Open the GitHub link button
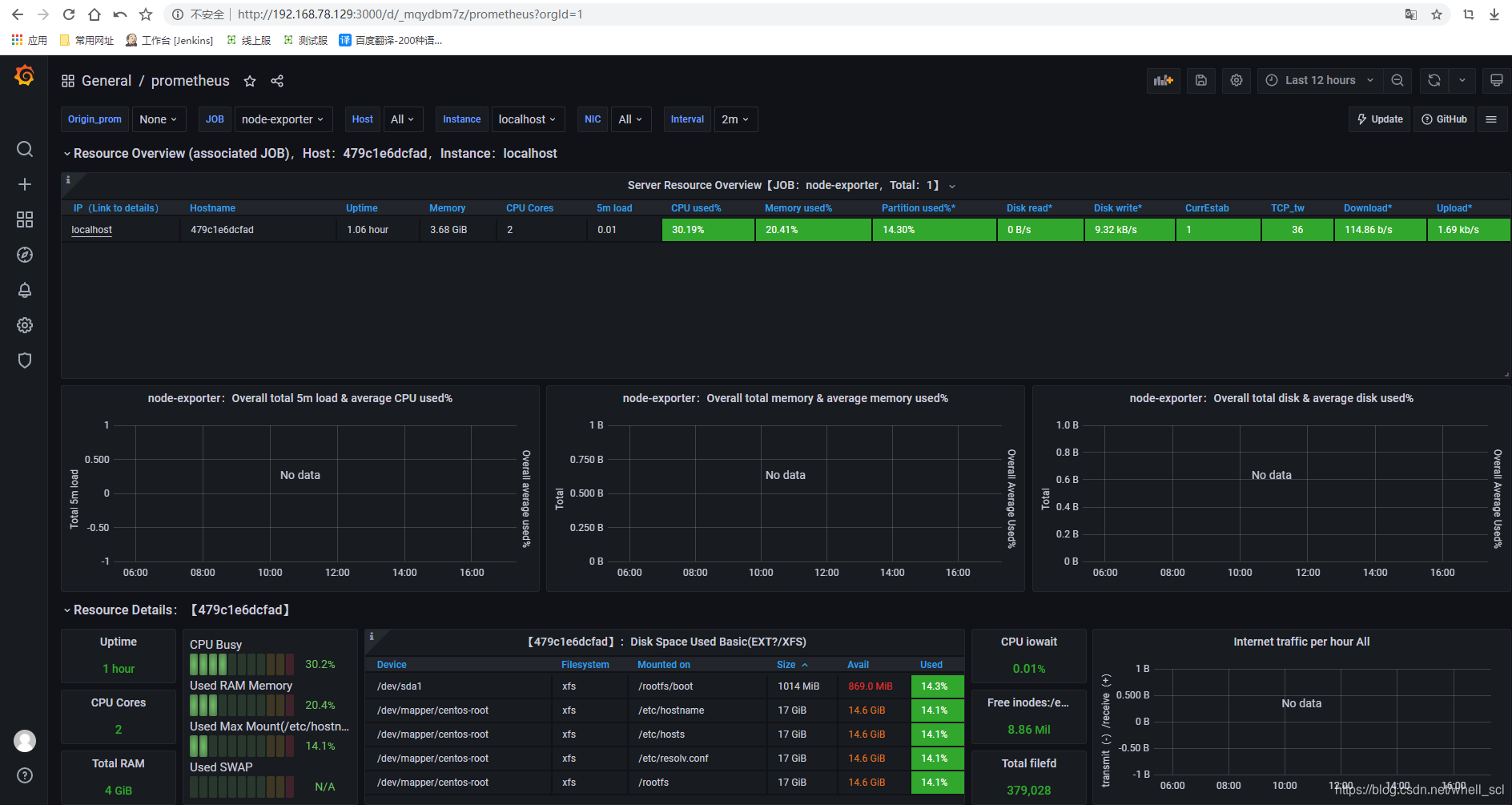The height and width of the screenshot is (805, 1512). 1444,119
